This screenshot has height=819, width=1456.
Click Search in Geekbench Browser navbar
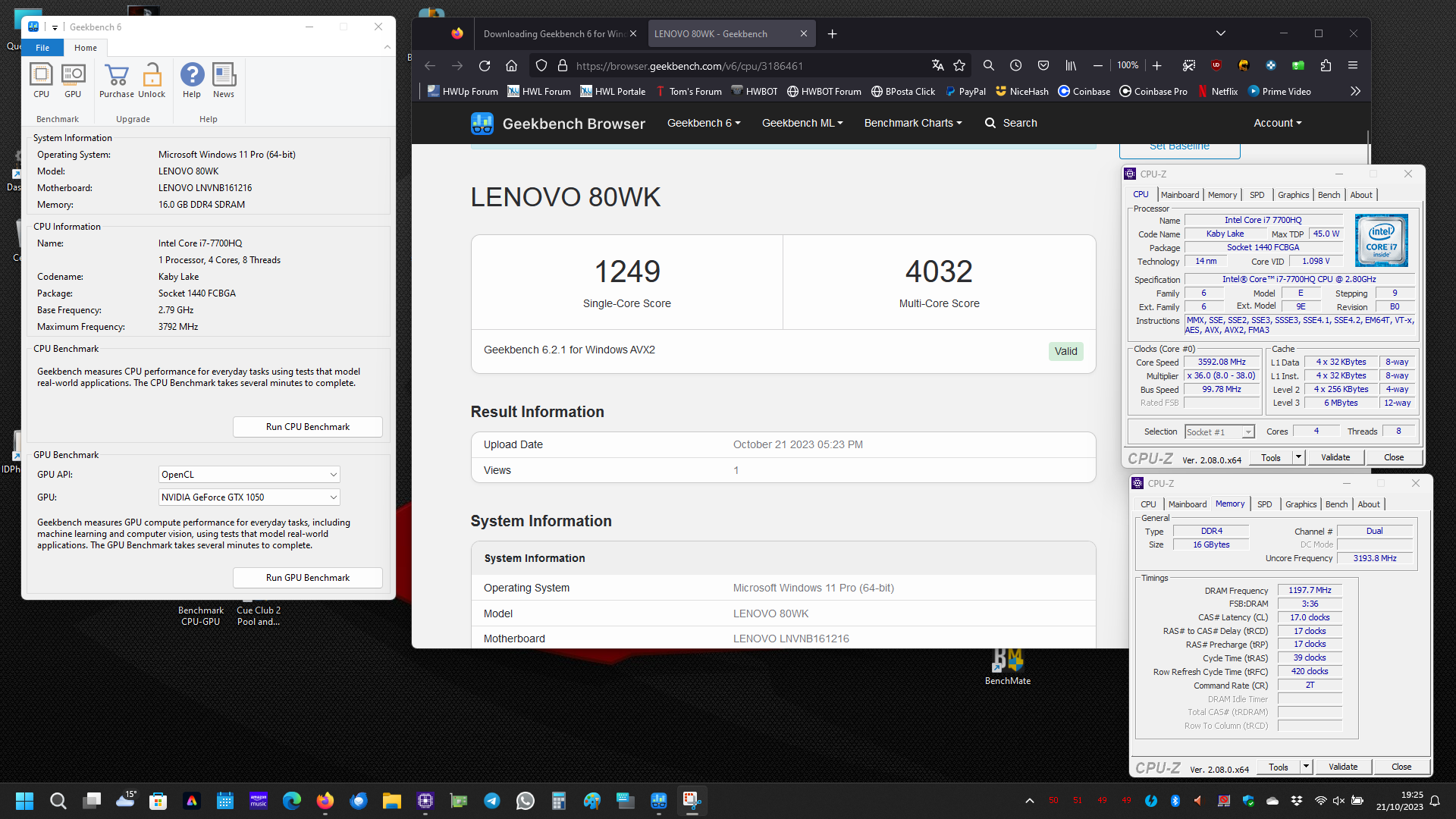pyautogui.click(x=1011, y=123)
